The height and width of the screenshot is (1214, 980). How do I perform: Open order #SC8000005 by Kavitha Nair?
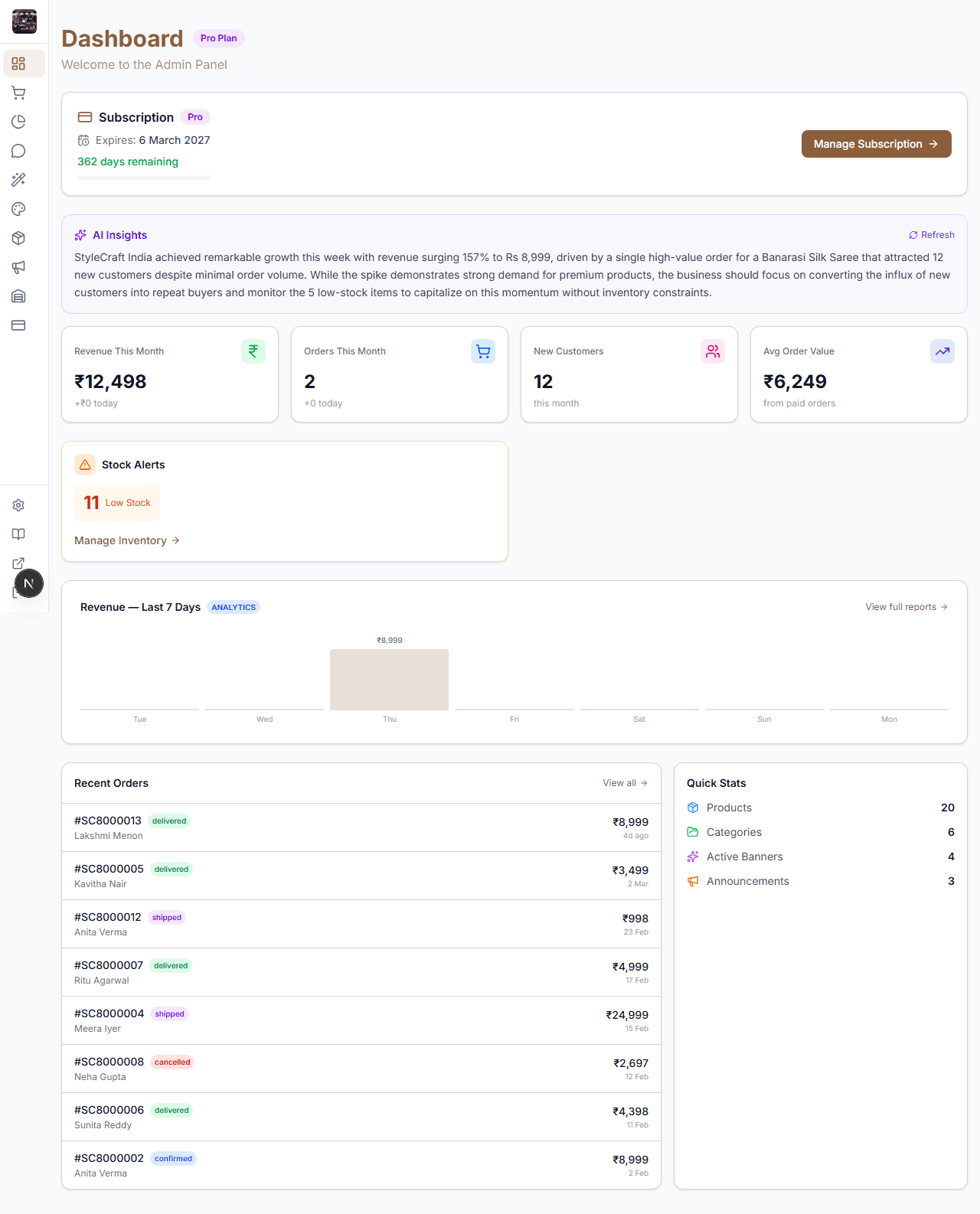(x=361, y=876)
